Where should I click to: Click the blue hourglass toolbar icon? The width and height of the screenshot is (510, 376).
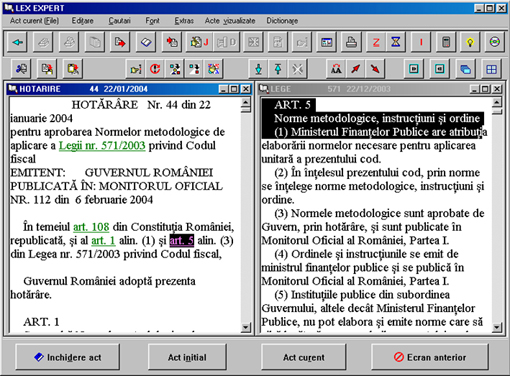pyautogui.click(x=396, y=42)
